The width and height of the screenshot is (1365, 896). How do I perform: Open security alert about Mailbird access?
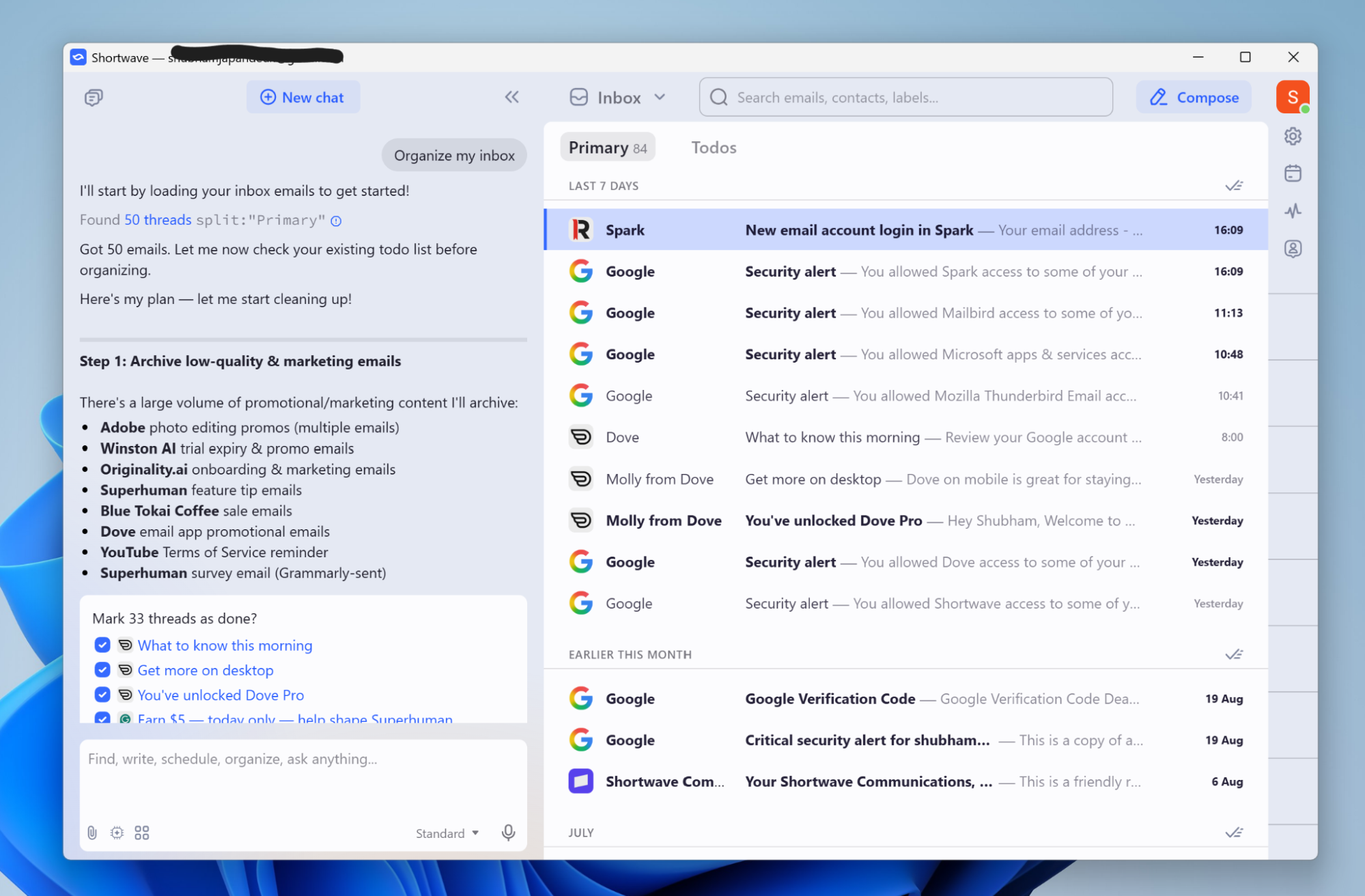tap(905, 313)
